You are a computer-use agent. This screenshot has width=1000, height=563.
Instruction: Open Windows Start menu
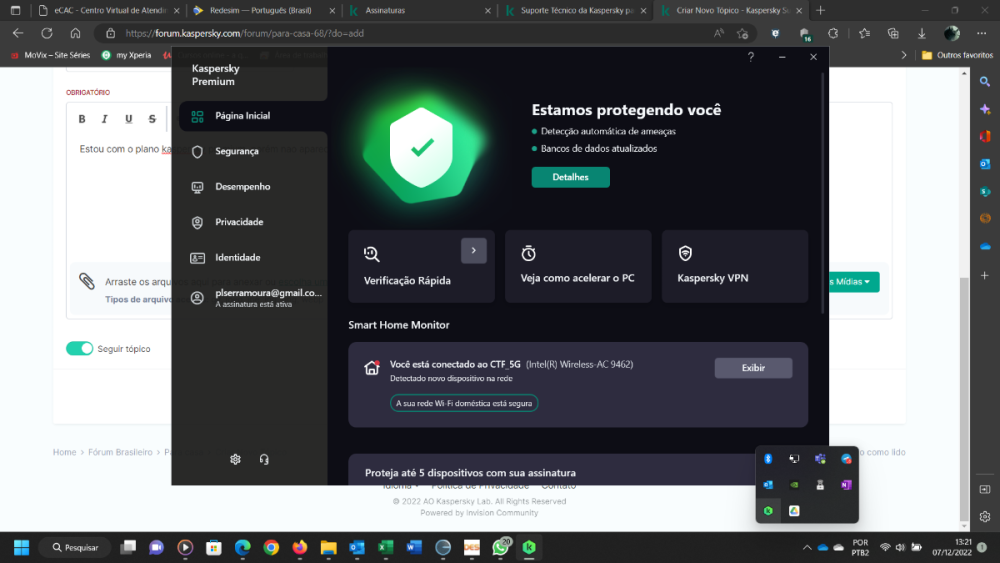pos(22,547)
